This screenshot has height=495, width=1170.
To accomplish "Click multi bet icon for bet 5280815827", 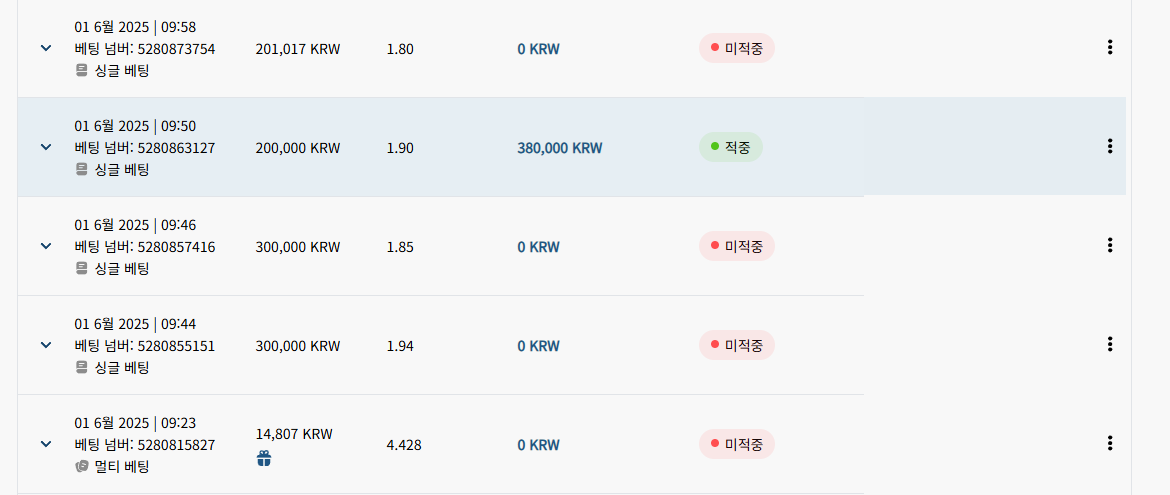I will 81,467.
